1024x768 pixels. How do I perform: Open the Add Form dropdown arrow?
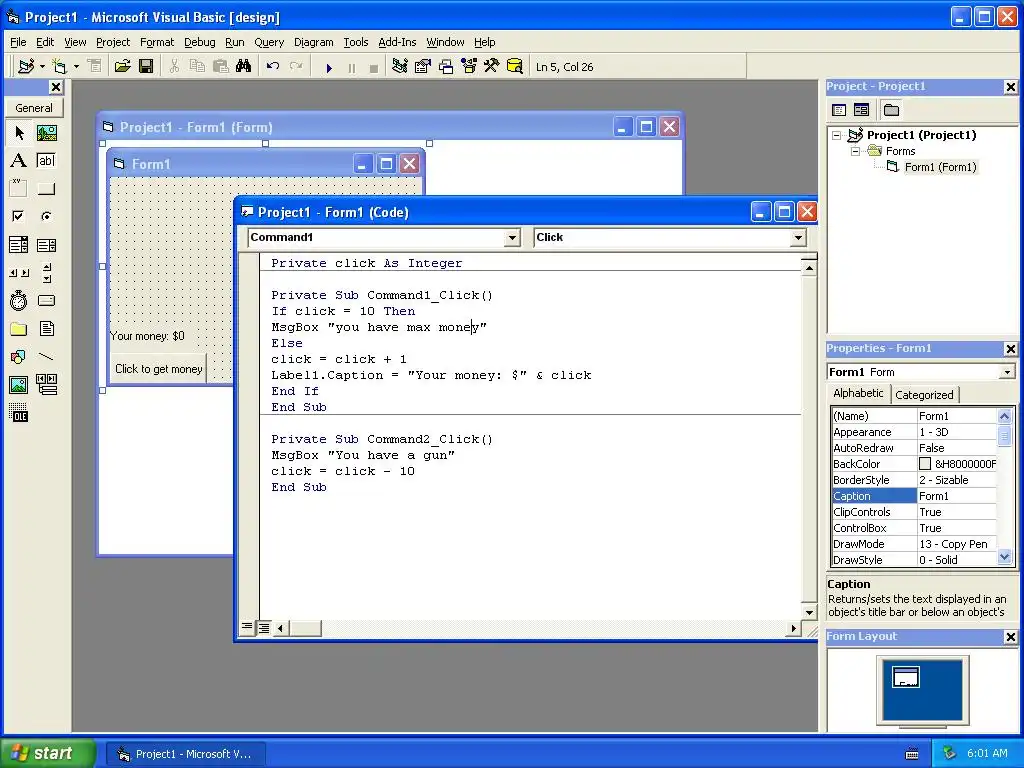(76, 66)
